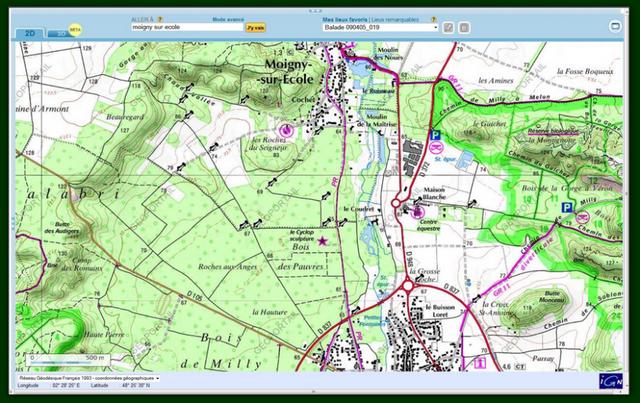Click the 'Moulin de la Maîtrise' label
640x403 pixels.
[376, 120]
